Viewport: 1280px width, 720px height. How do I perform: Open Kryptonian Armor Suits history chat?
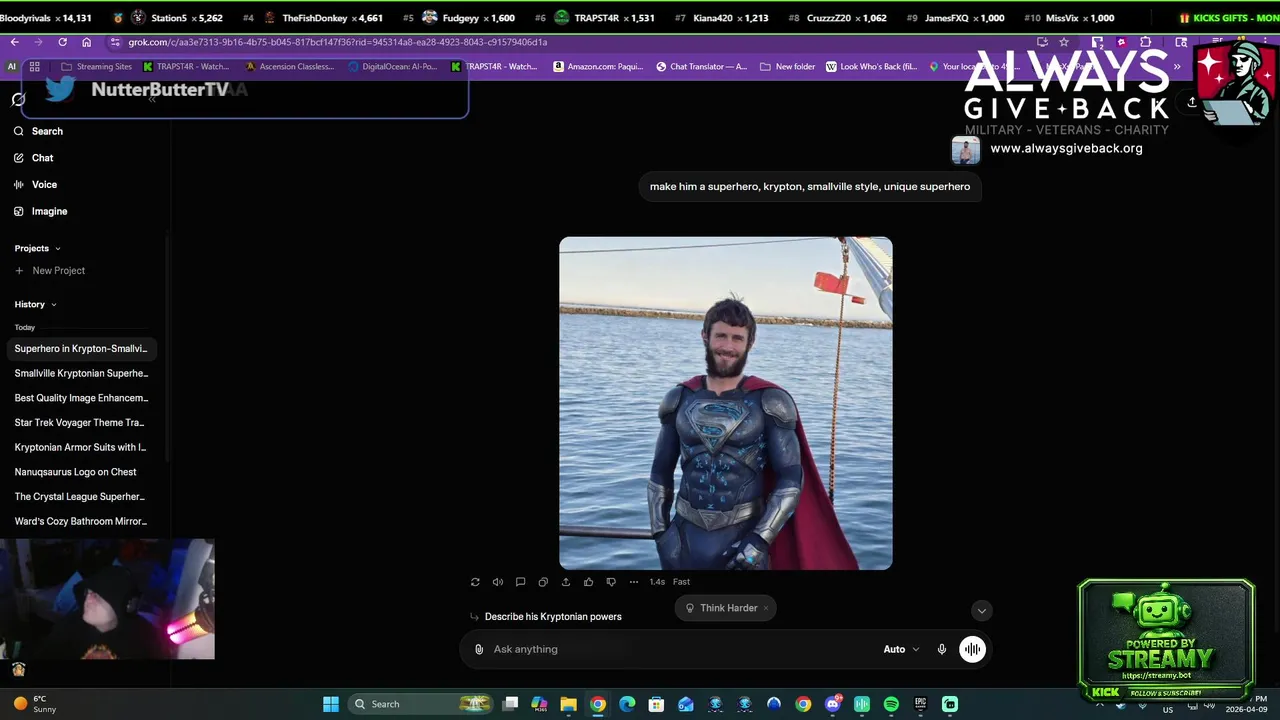(81, 447)
